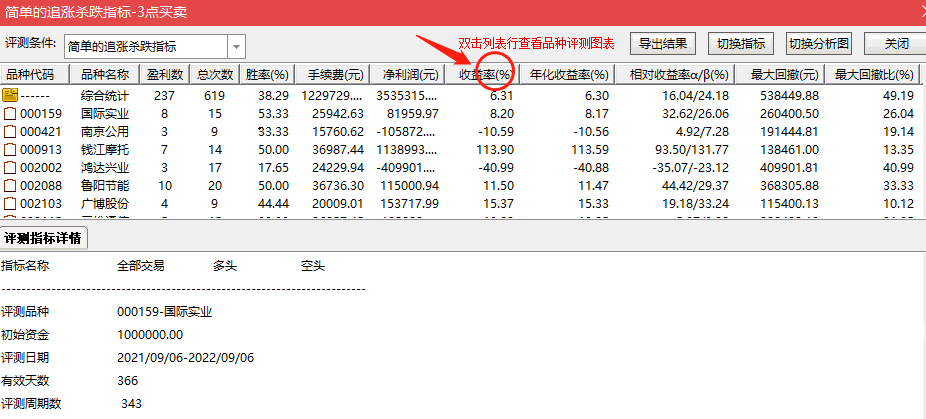
Task: Click document icon beside 002088
Action: coord(9,186)
